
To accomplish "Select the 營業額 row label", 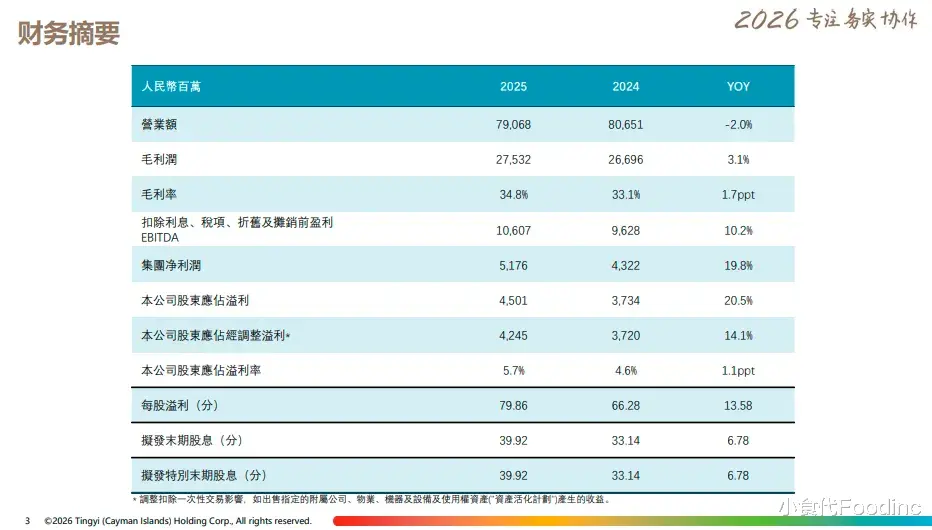I will 159,125.
